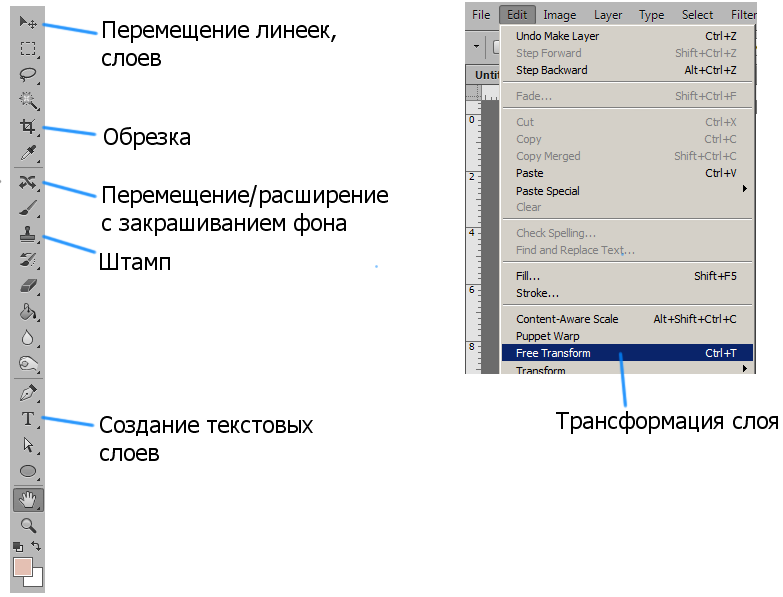Image resolution: width=783 pixels, height=597 pixels.
Task: Select the Move tool
Action: click(27, 22)
